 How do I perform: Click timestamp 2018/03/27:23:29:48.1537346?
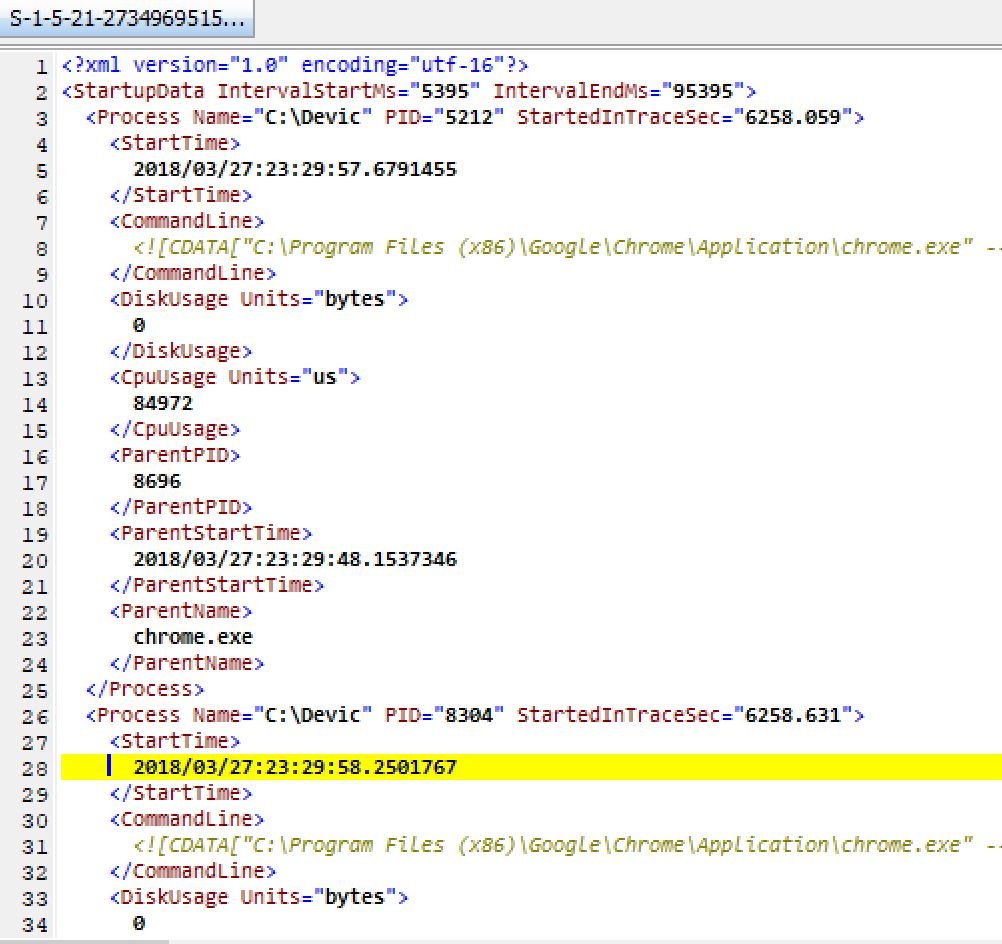tap(295, 559)
